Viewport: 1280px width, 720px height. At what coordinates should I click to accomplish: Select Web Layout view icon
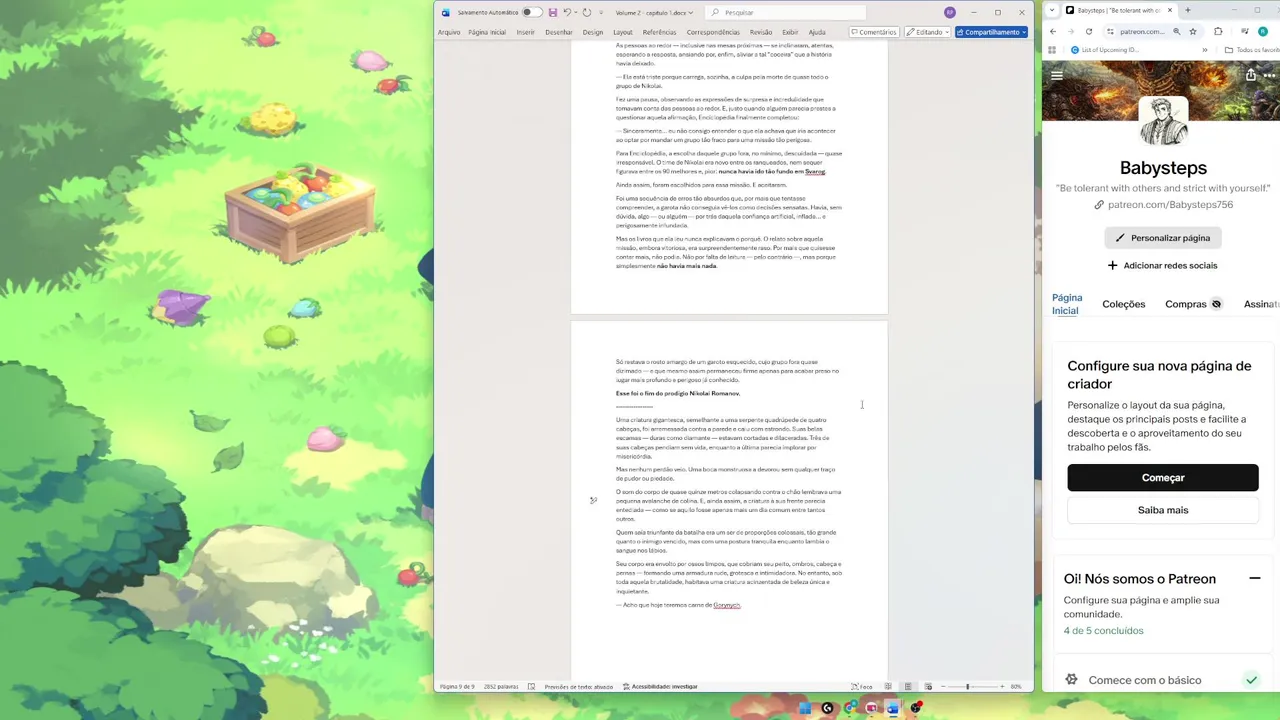pyautogui.click(x=928, y=687)
